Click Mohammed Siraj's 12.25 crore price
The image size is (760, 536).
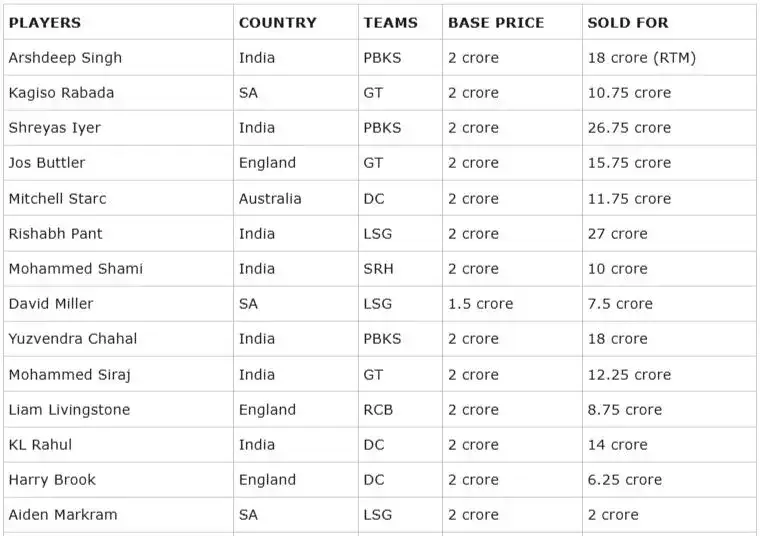(629, 375)
